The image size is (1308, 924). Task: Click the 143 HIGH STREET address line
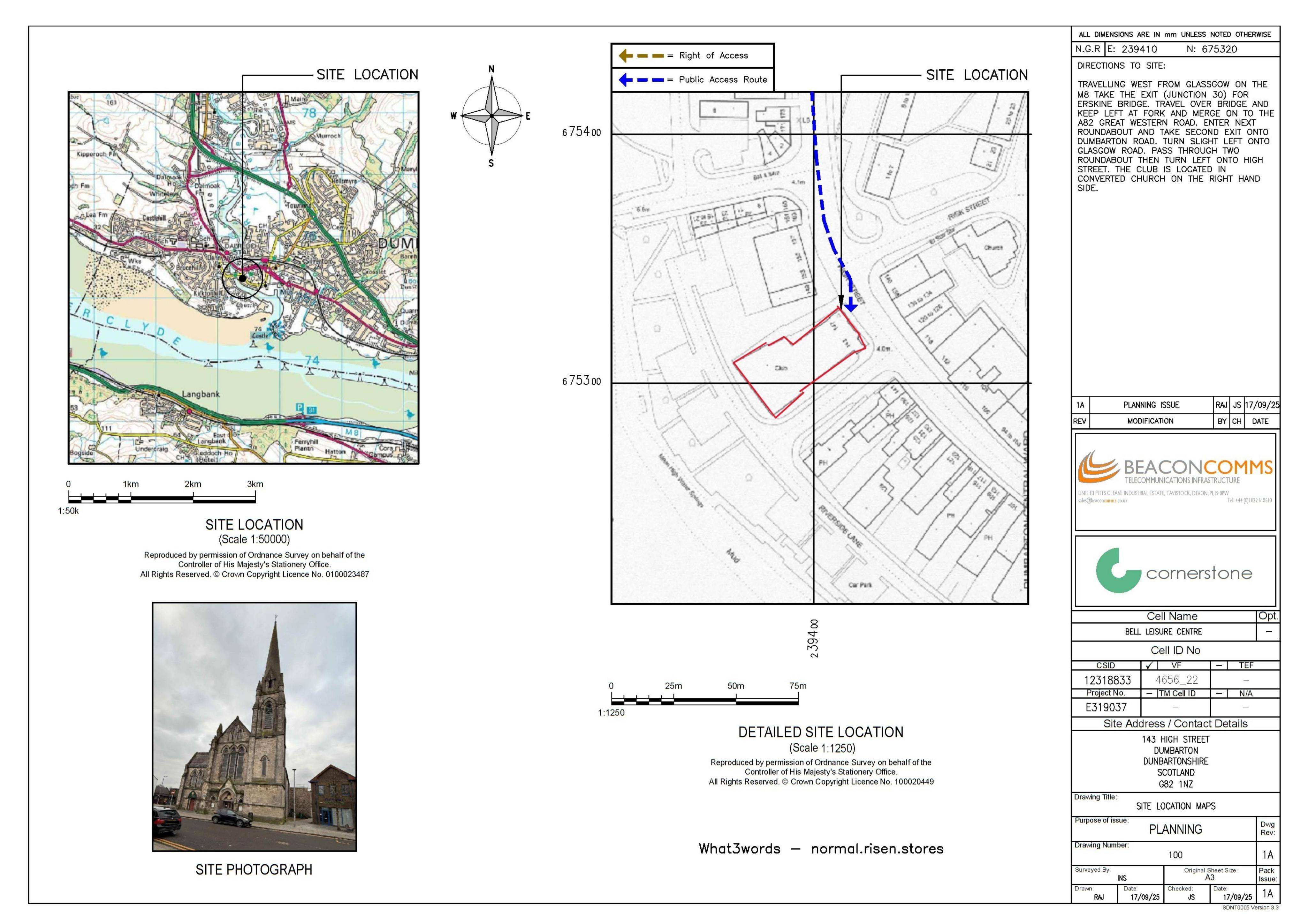click(1175, 740)
